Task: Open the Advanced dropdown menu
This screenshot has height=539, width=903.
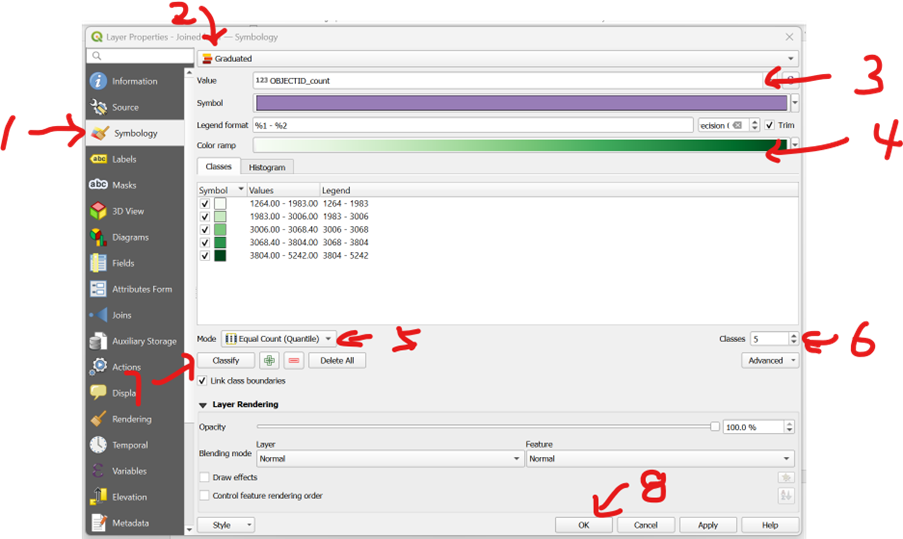Action: [770, 360]
